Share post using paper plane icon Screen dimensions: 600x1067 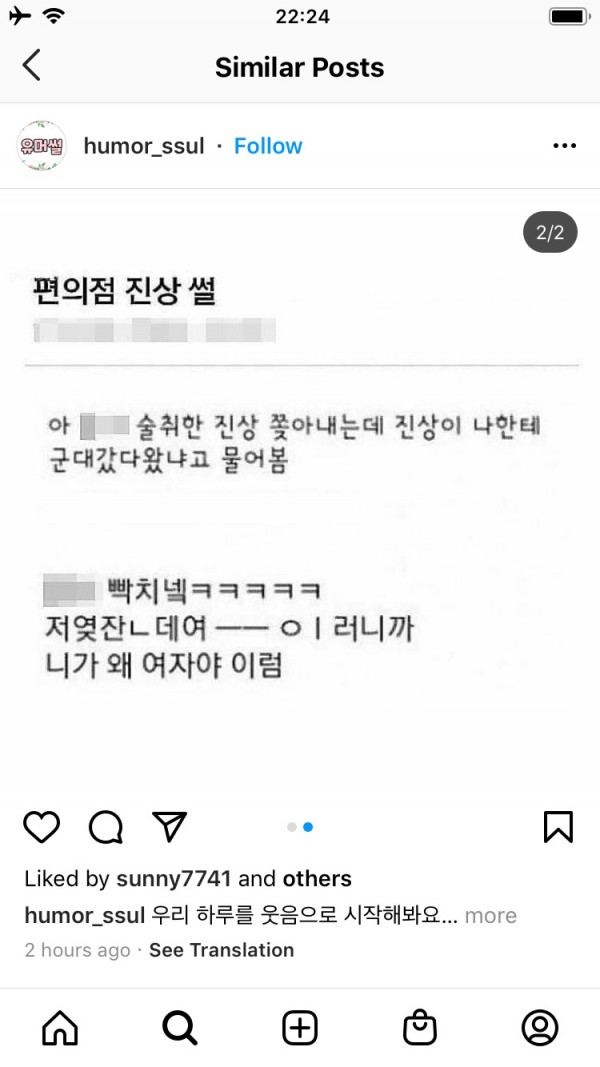169,827
